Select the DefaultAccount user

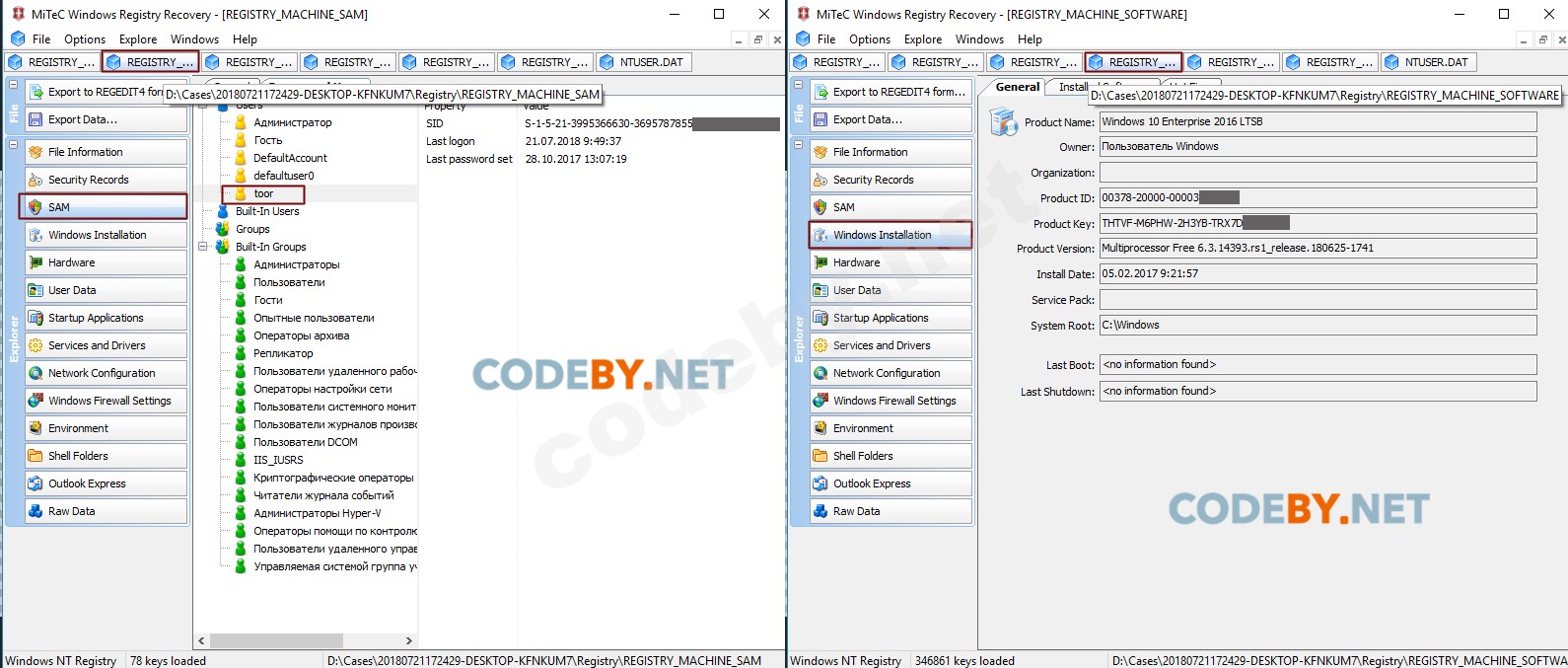[290, 158]
